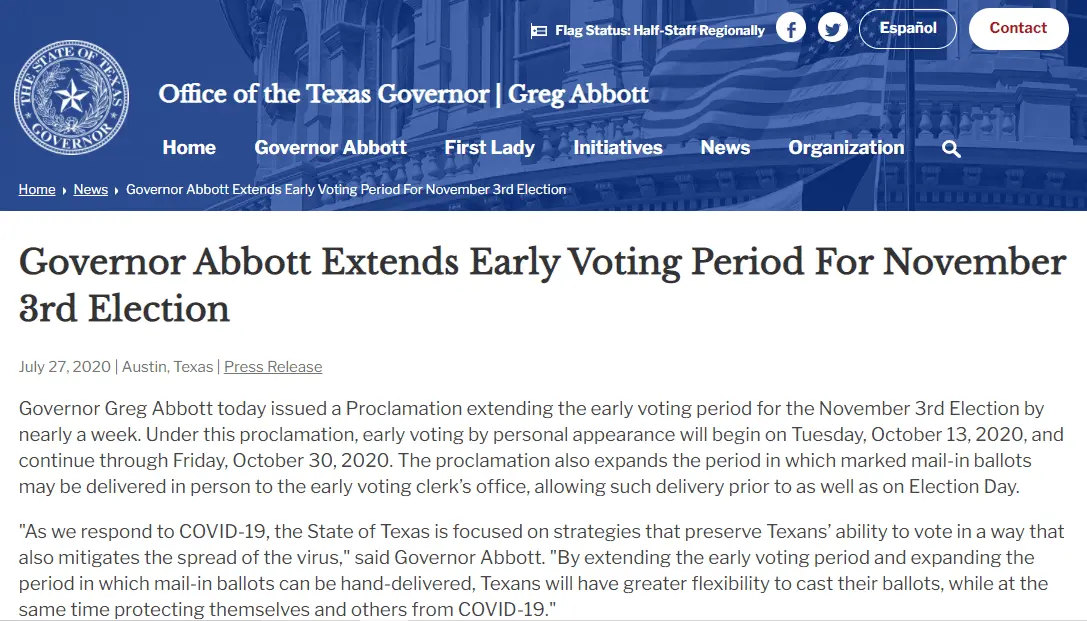Select Initiatives in the navigation bar
The height and width of the screenshot is (621, 1087).
pos(618,148)
